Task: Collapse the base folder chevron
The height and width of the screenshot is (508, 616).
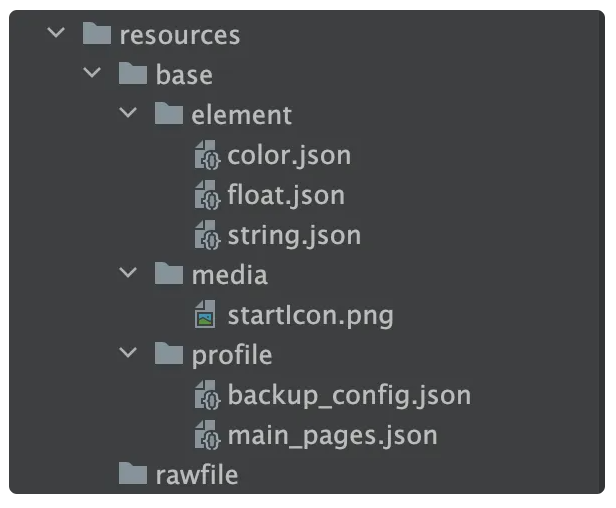Action: 92,75
